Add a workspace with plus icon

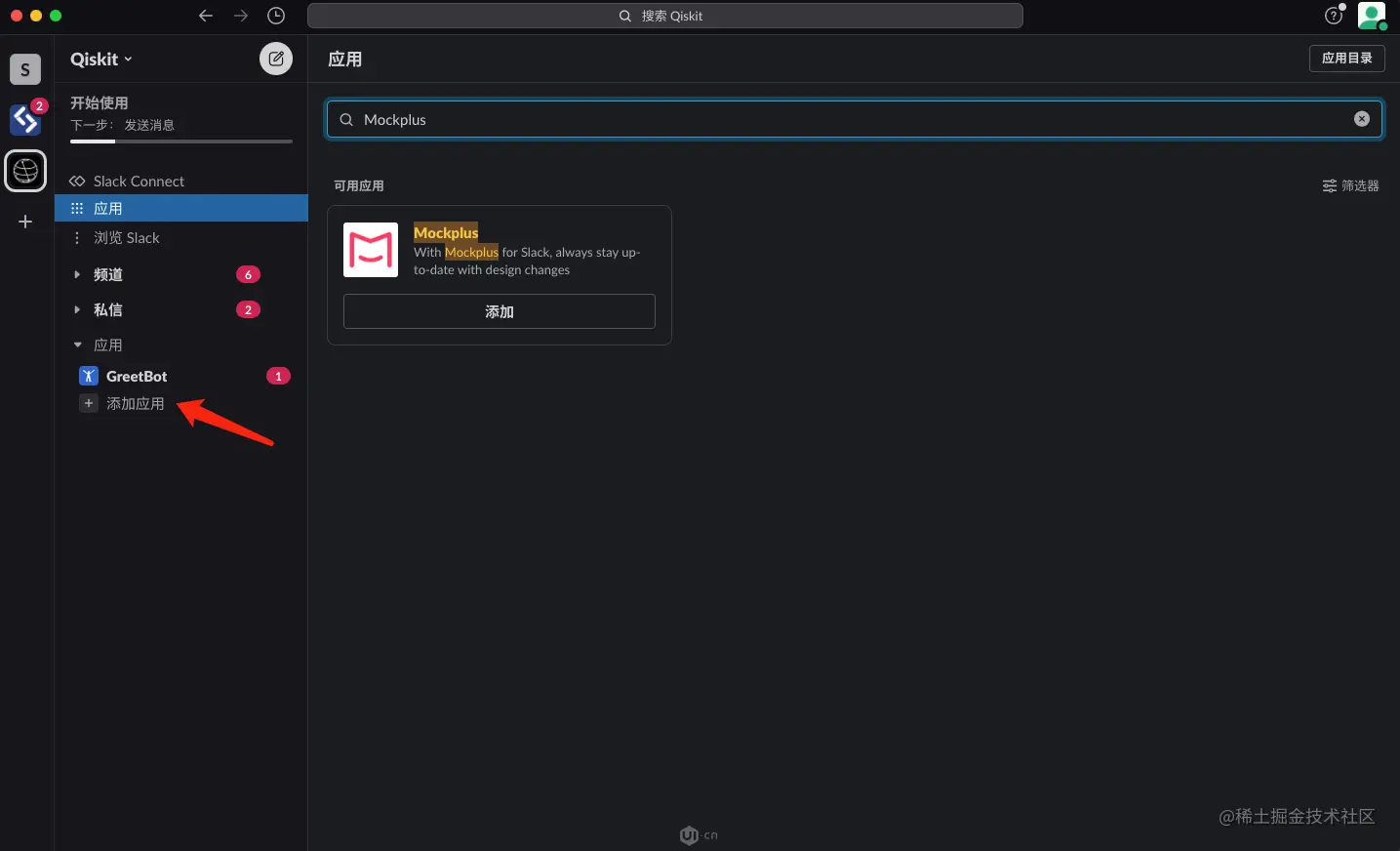(25, 222)
